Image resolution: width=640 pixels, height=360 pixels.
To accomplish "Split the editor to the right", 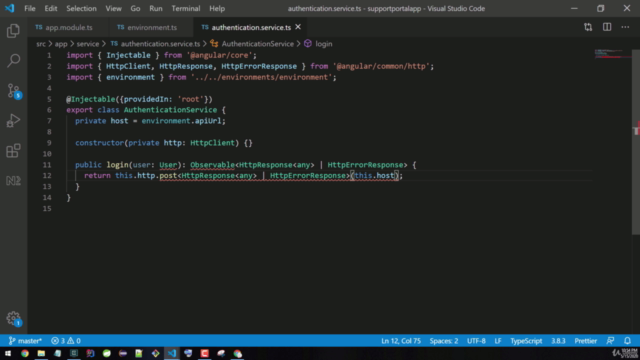I will (607, 27).
